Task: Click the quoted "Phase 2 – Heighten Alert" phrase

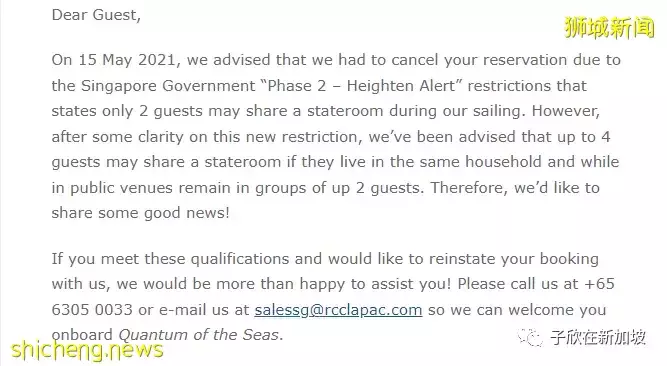Action: click(x=362, y=86)
